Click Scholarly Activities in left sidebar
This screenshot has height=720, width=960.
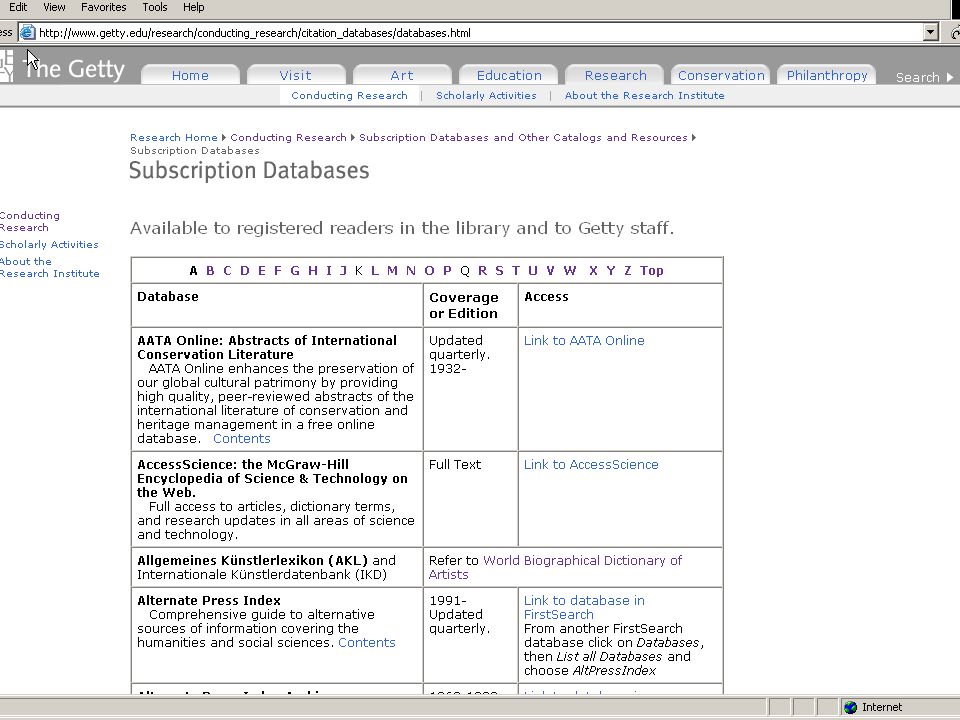point(49,244)
